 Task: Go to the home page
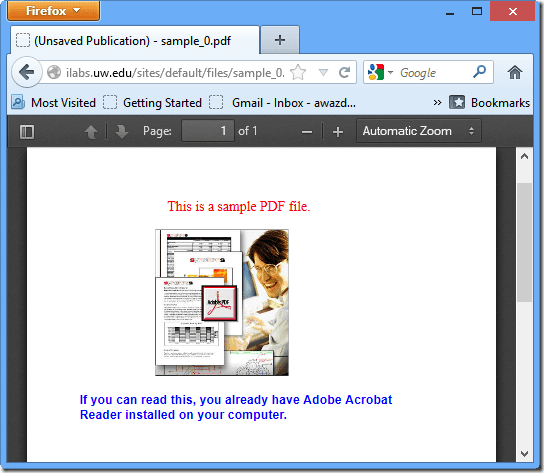coord(515,73)
